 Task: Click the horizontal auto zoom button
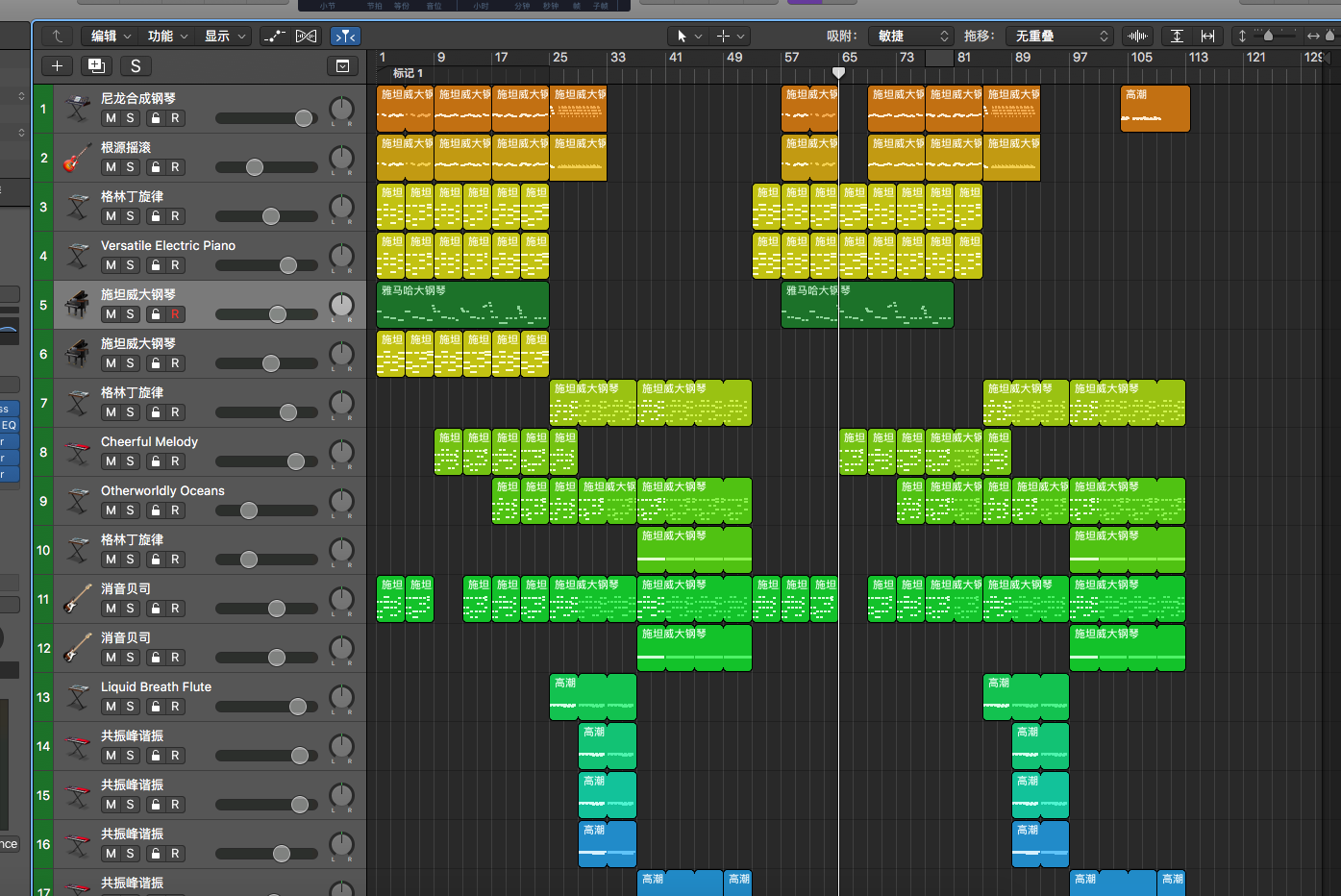click(1207, 36)
